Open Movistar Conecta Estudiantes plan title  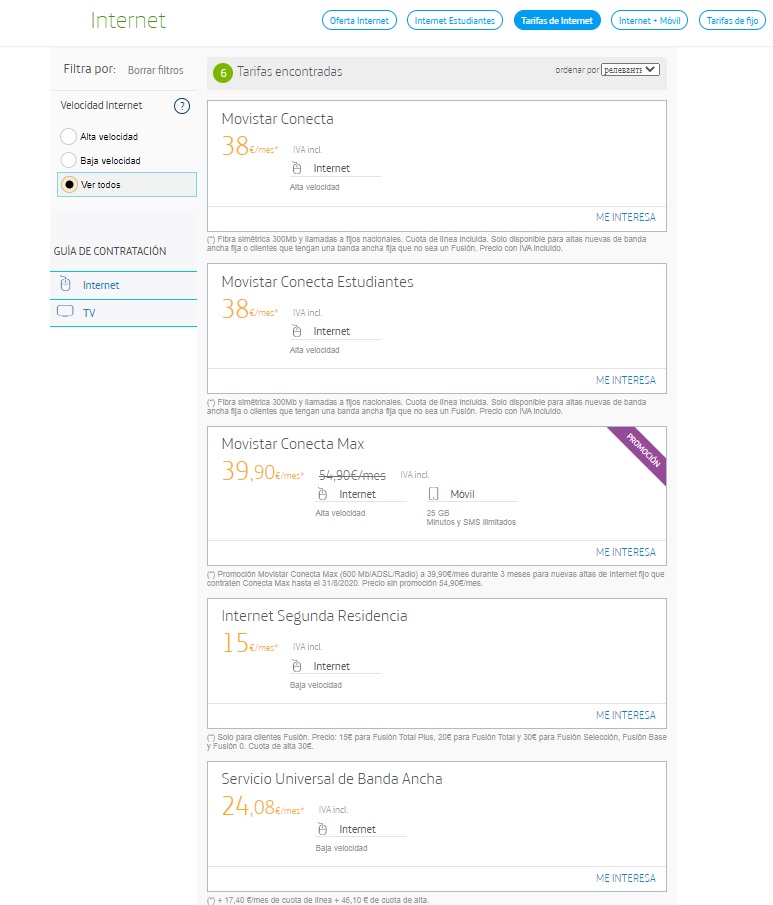pos(317,282)
